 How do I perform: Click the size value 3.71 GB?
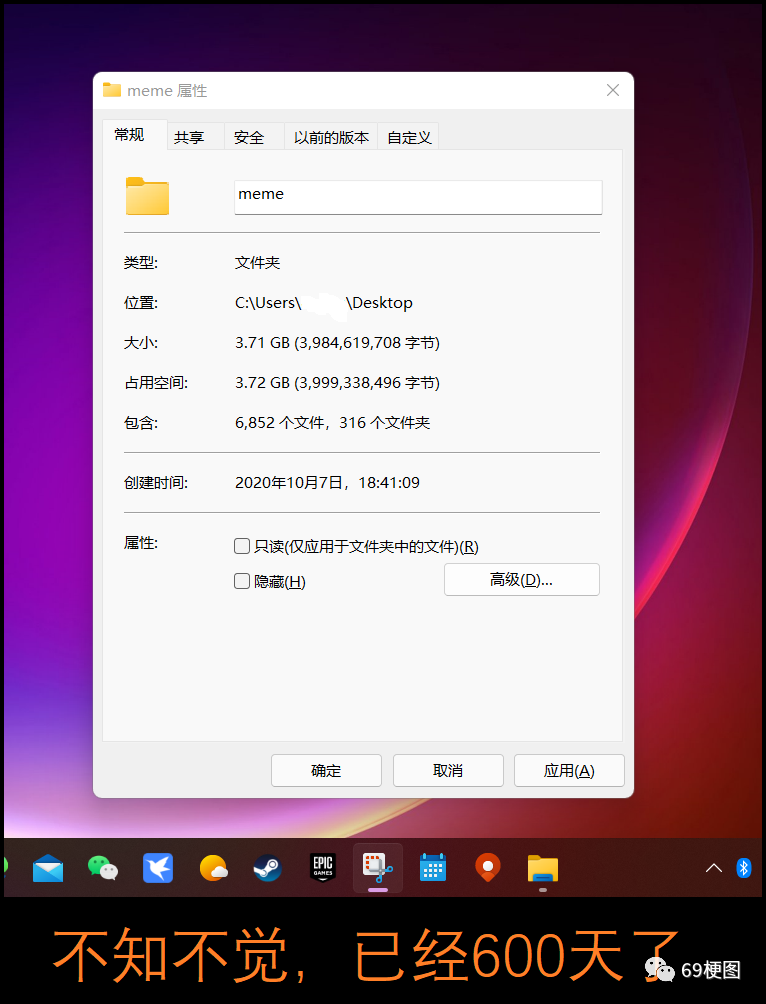337,343
